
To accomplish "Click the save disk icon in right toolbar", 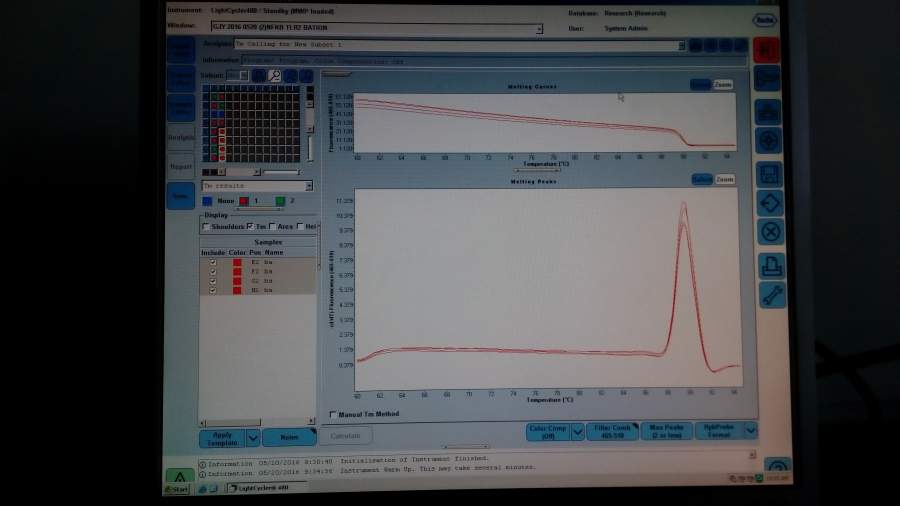I will [x=769, y=174].
